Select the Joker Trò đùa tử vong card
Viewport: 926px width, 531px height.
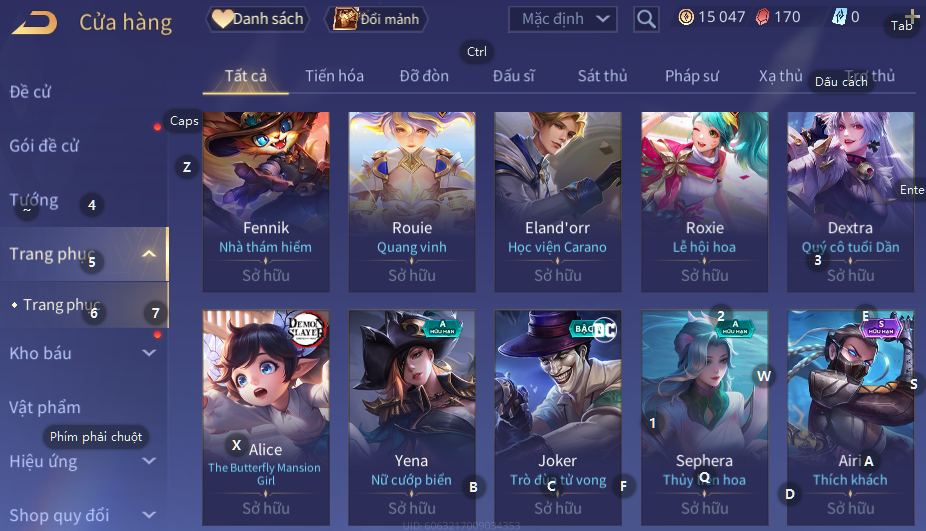tap(557, 417)
